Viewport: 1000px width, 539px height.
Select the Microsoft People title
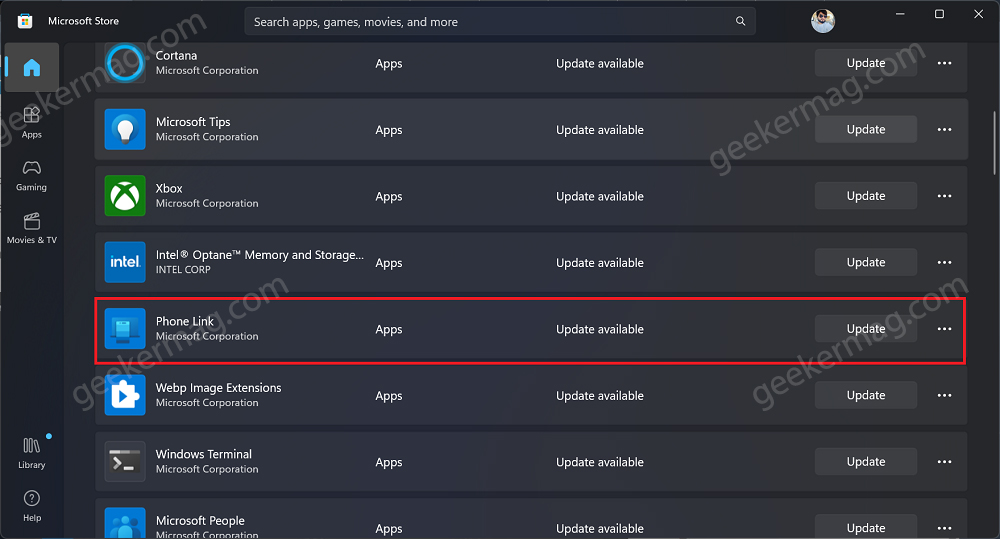(x=200, y=521)
